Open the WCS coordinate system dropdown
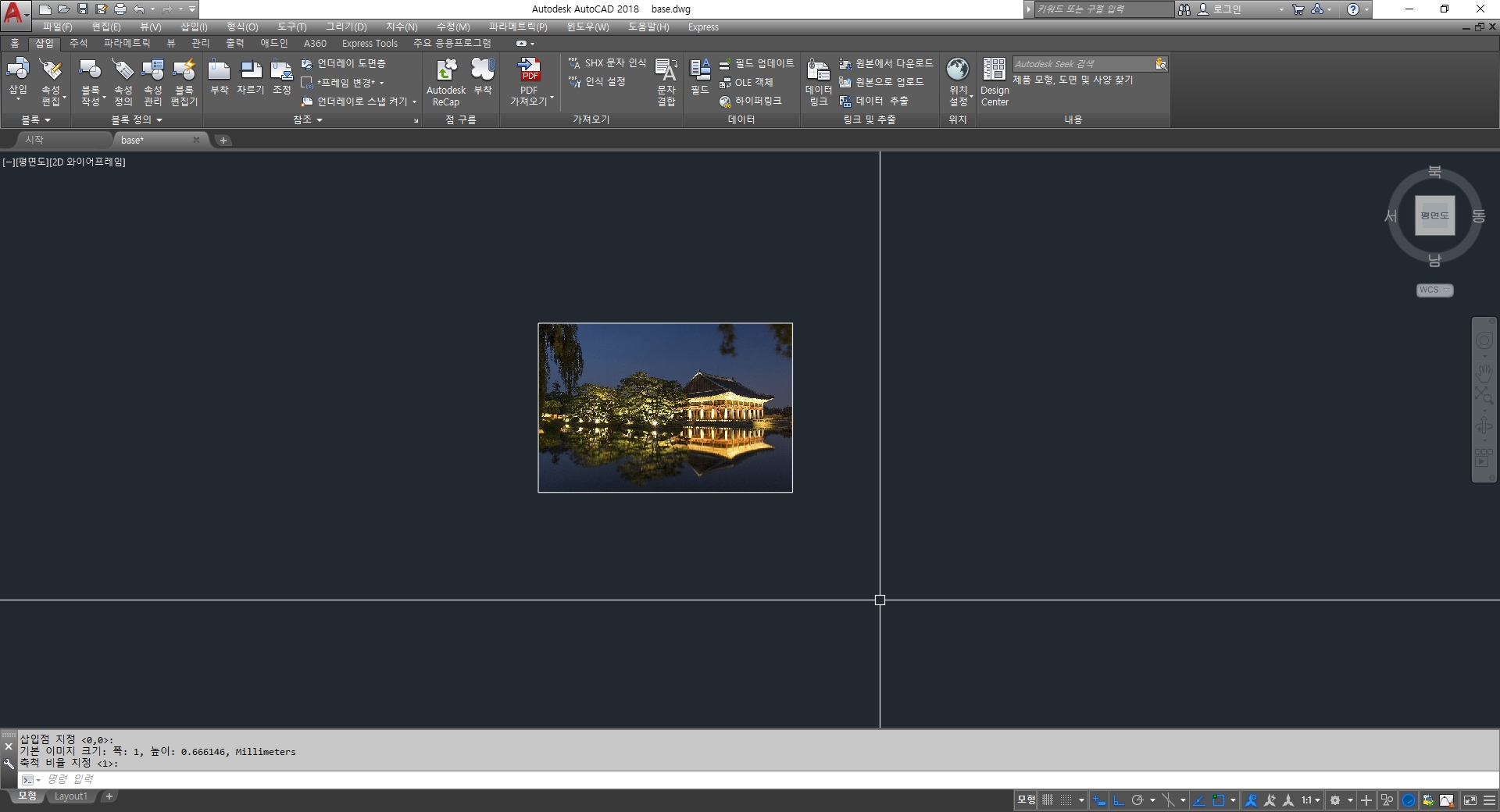The image size is (1500, 812). (1435, 290)
